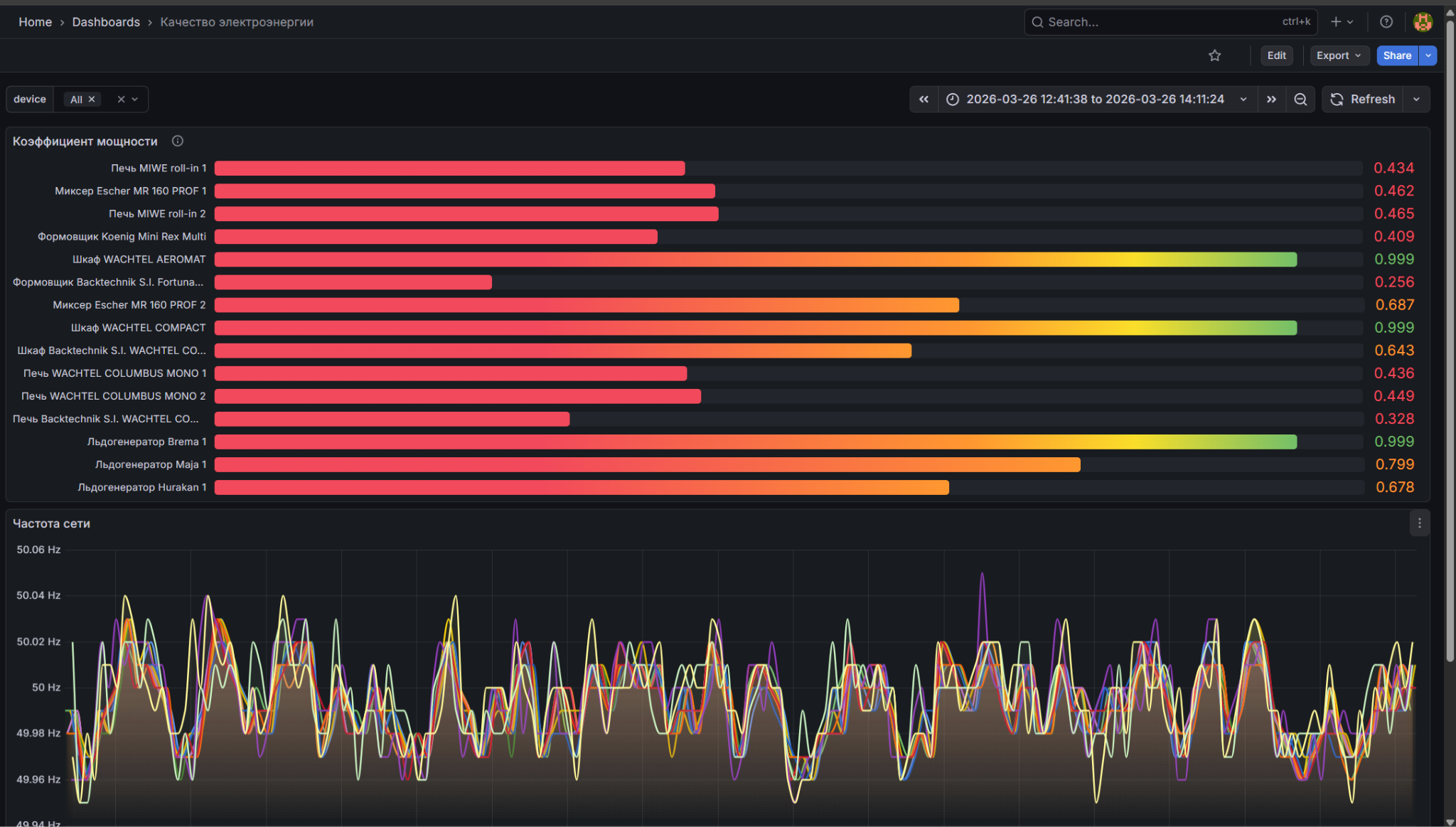Image resolution: width=1456 pixels, height=827 pixels.
Task: Go to Home breadcrumb
Action: point(35,22)
